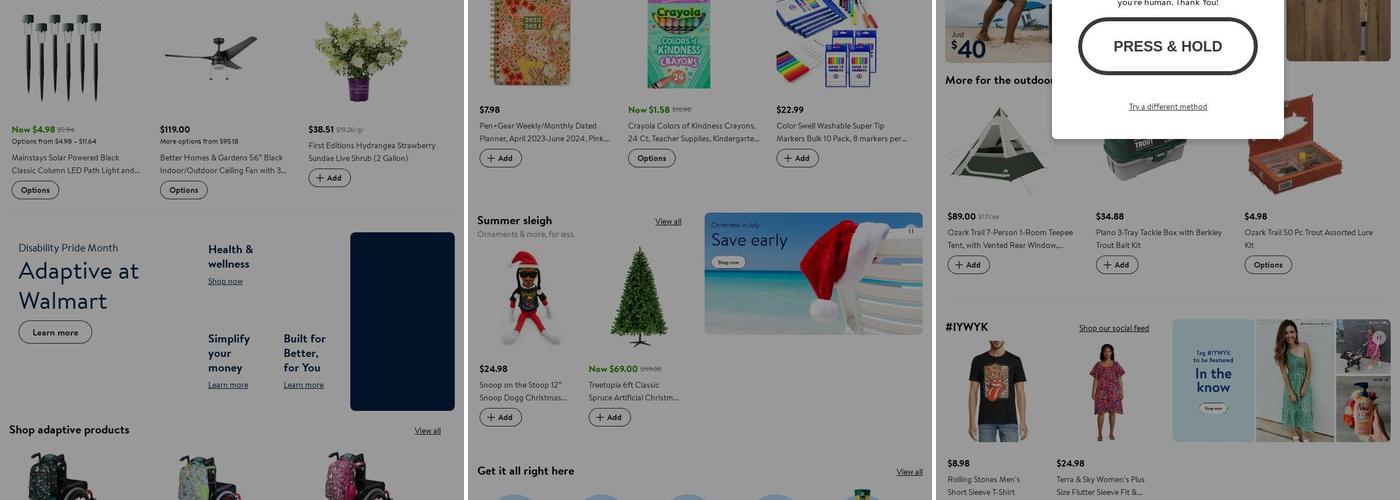Open the Rolling Stones T-shirt thumbnail
The image size is (1400, 500).
998,391
